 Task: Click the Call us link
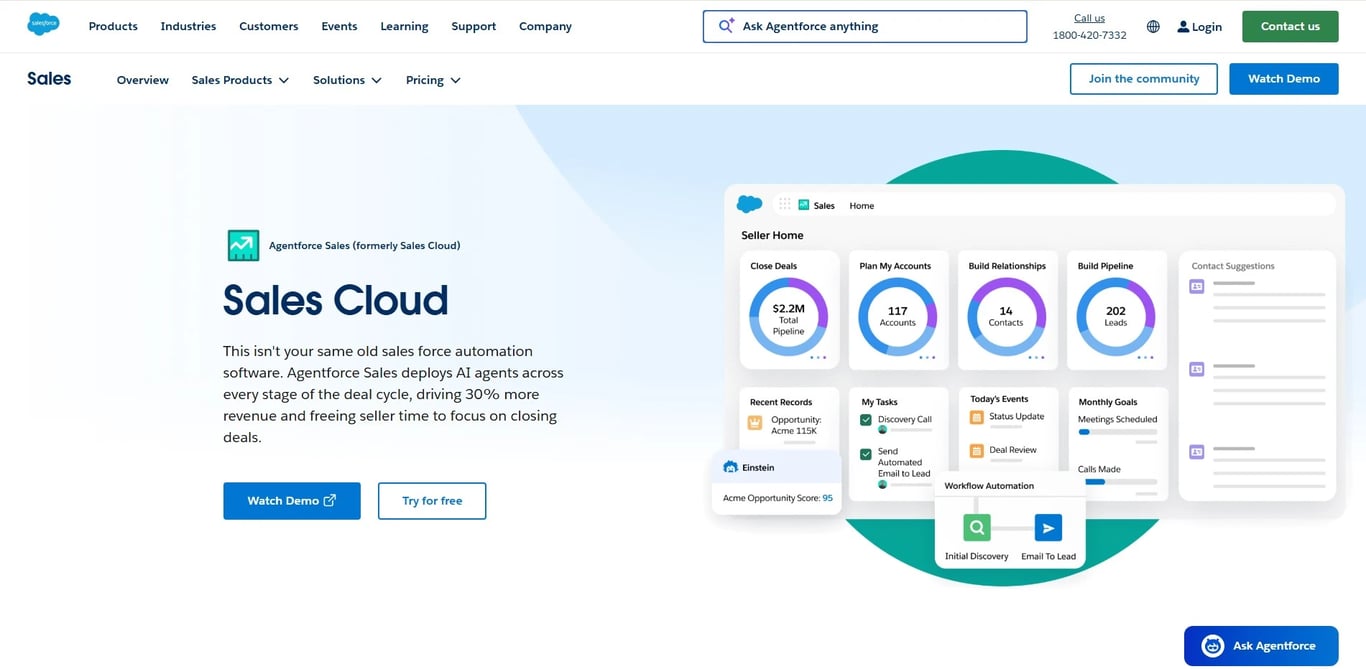(x=1089, y=18)
